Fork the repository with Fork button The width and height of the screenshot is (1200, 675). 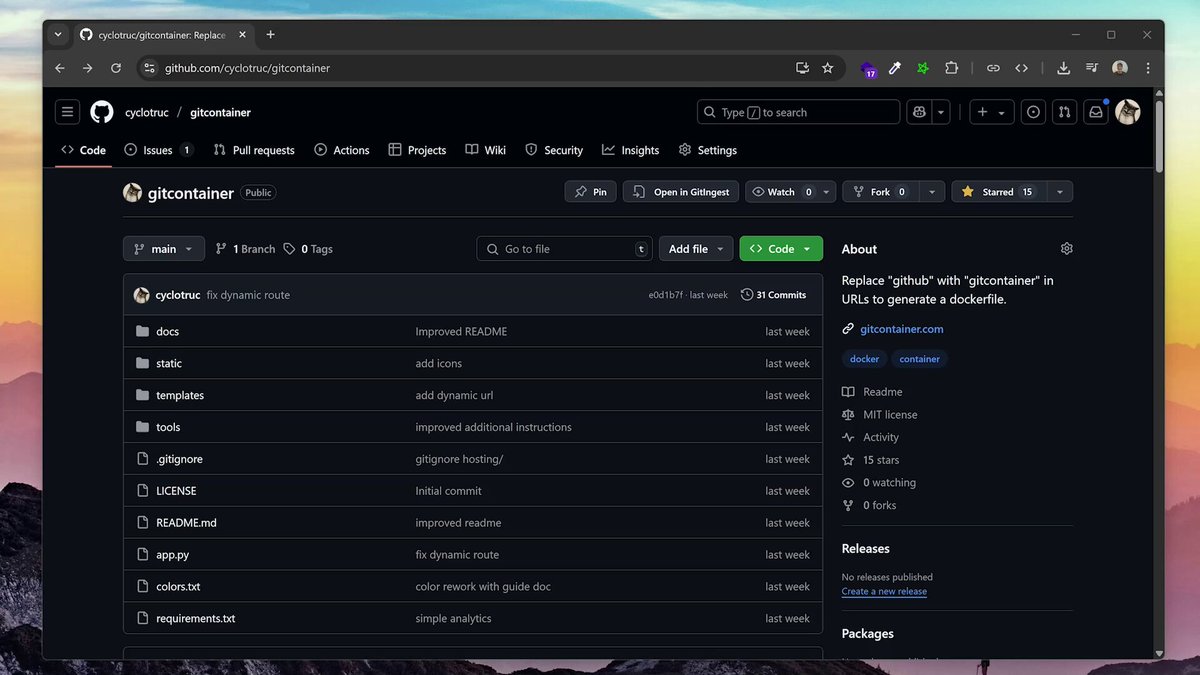(x=881, y=192)
